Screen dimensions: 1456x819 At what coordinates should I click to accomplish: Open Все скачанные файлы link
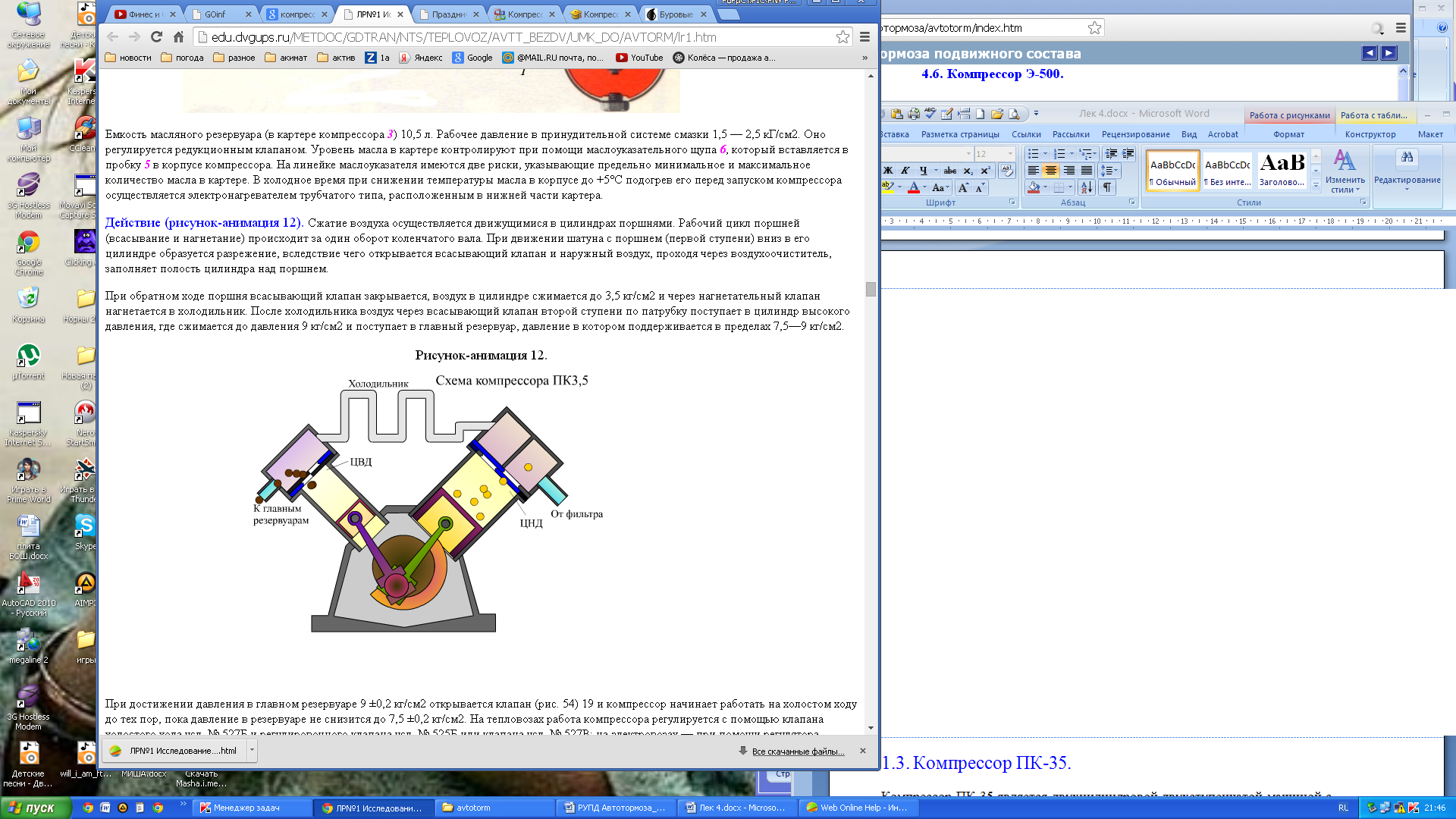[x=798, y=752]
